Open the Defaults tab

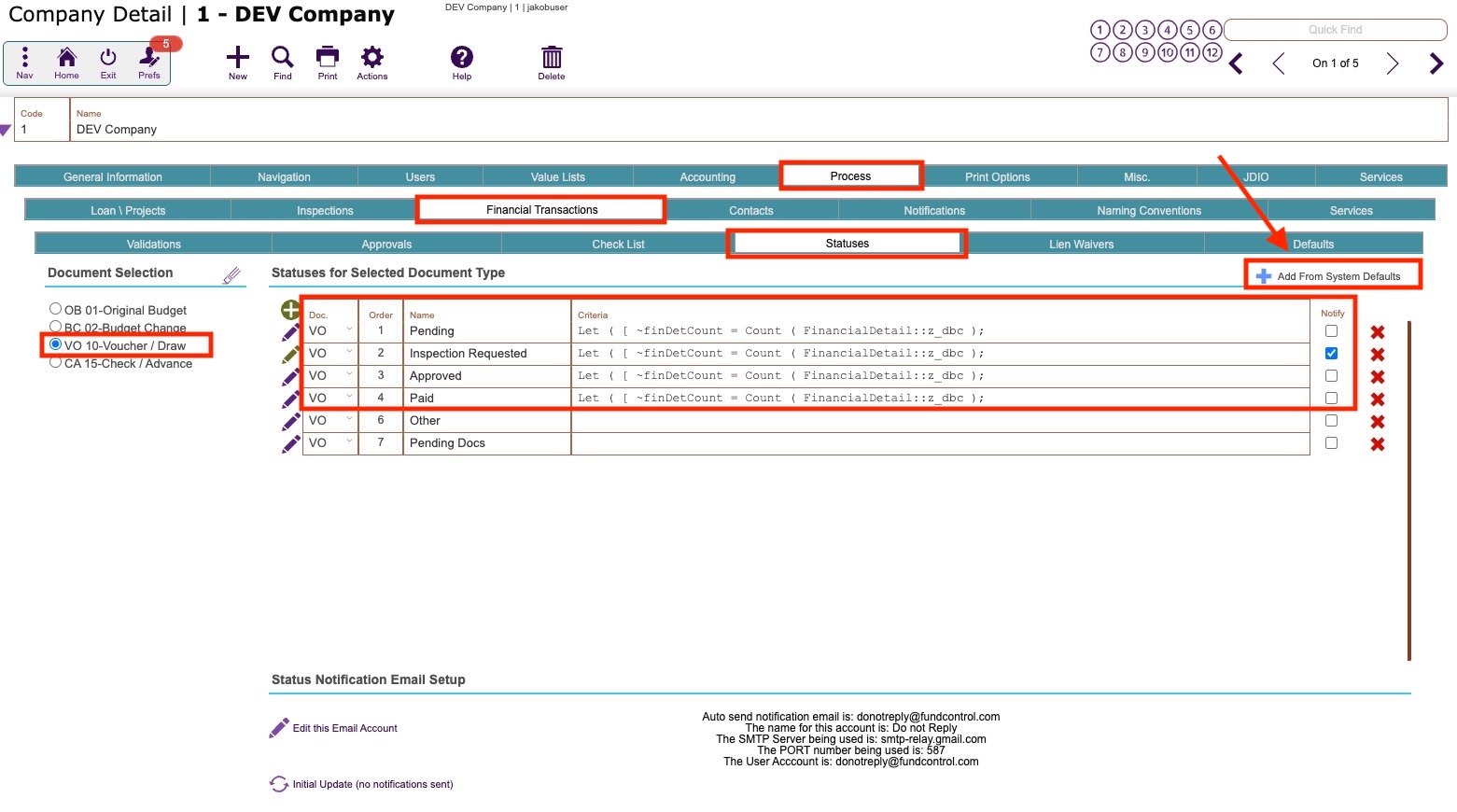[x=1313, y=244]
